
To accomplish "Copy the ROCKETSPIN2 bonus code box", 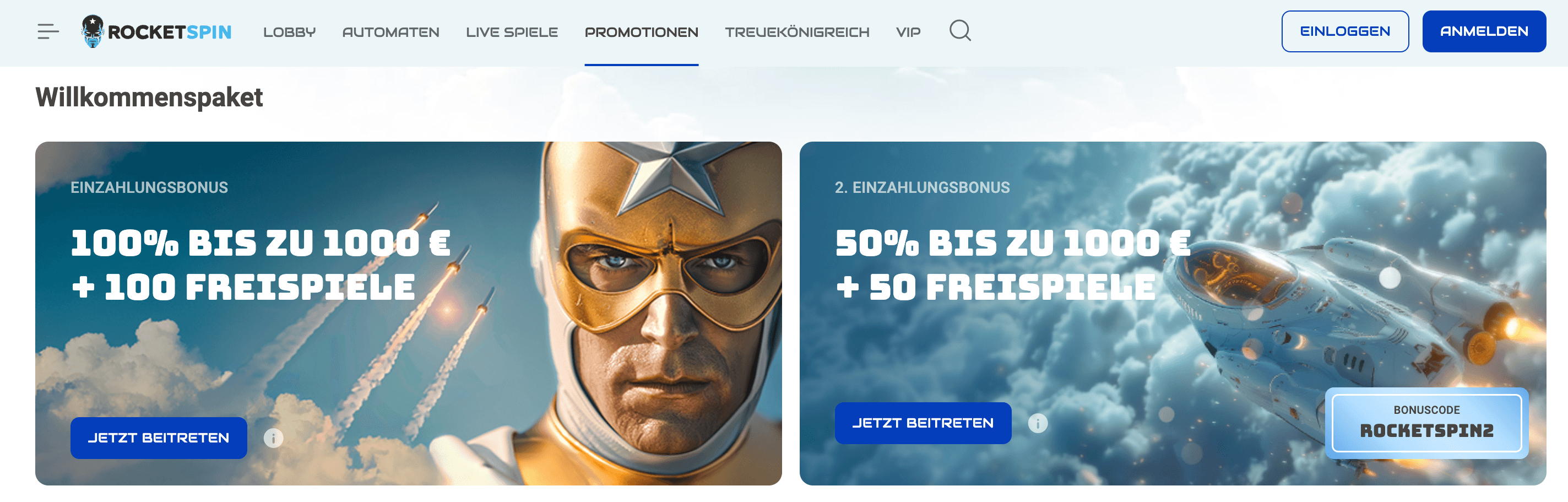I will 1426,423.
